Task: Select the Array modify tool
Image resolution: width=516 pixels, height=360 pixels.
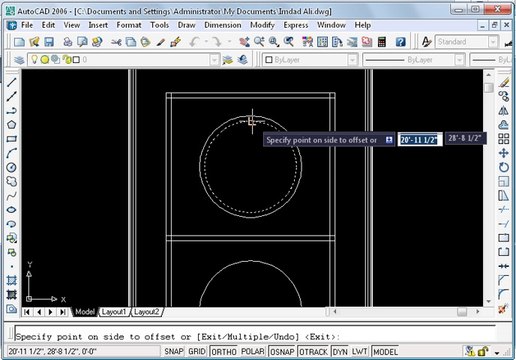Action: (504, 139)
